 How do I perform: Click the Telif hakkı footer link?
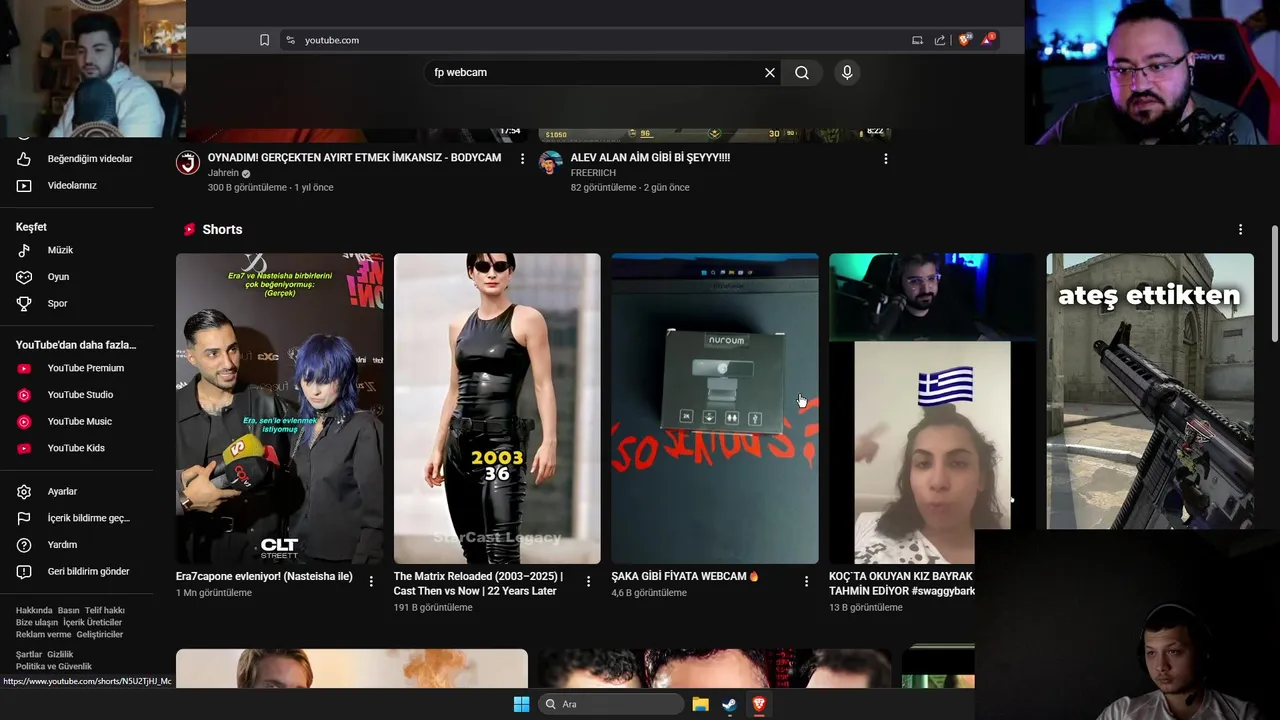tap(105, 610)
